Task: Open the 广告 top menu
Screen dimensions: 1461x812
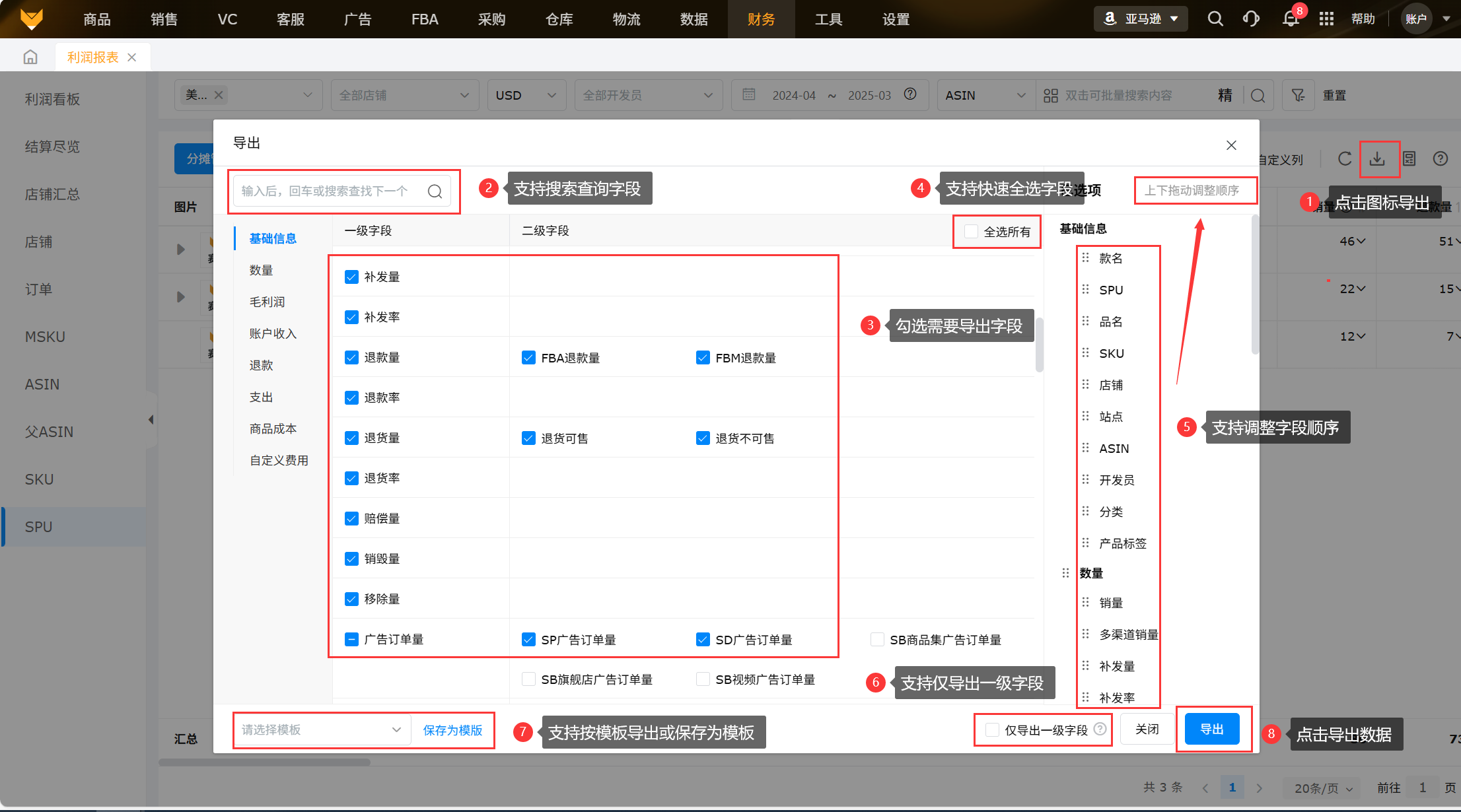Action: pyautogui.click(x=357, y=19)
